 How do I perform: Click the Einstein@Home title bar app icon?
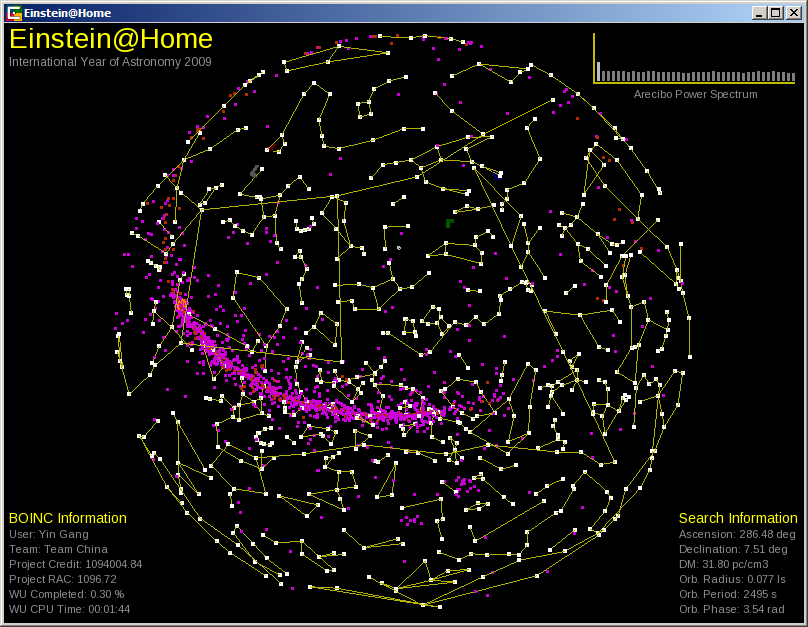click(14, 13)
